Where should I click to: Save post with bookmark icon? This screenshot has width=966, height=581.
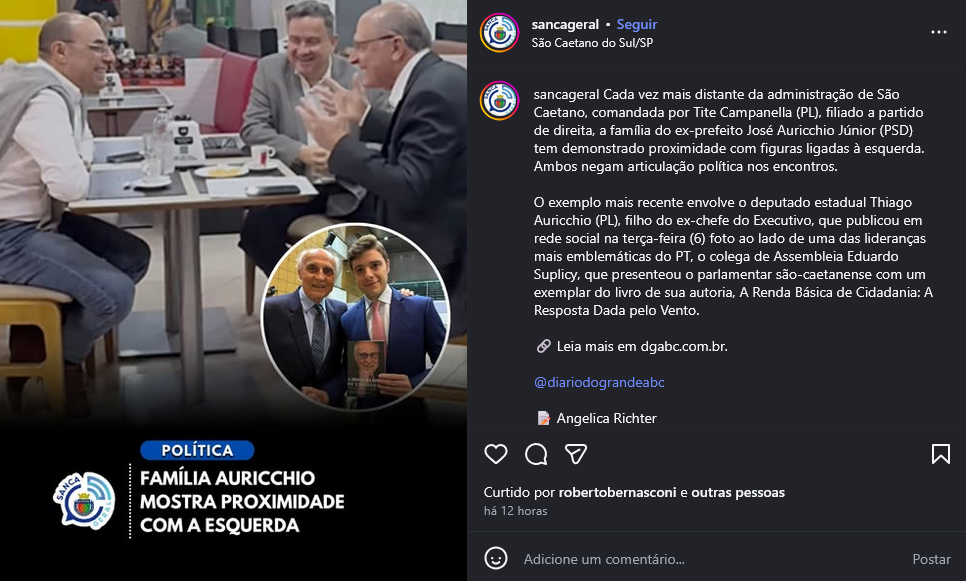point(940,454)
